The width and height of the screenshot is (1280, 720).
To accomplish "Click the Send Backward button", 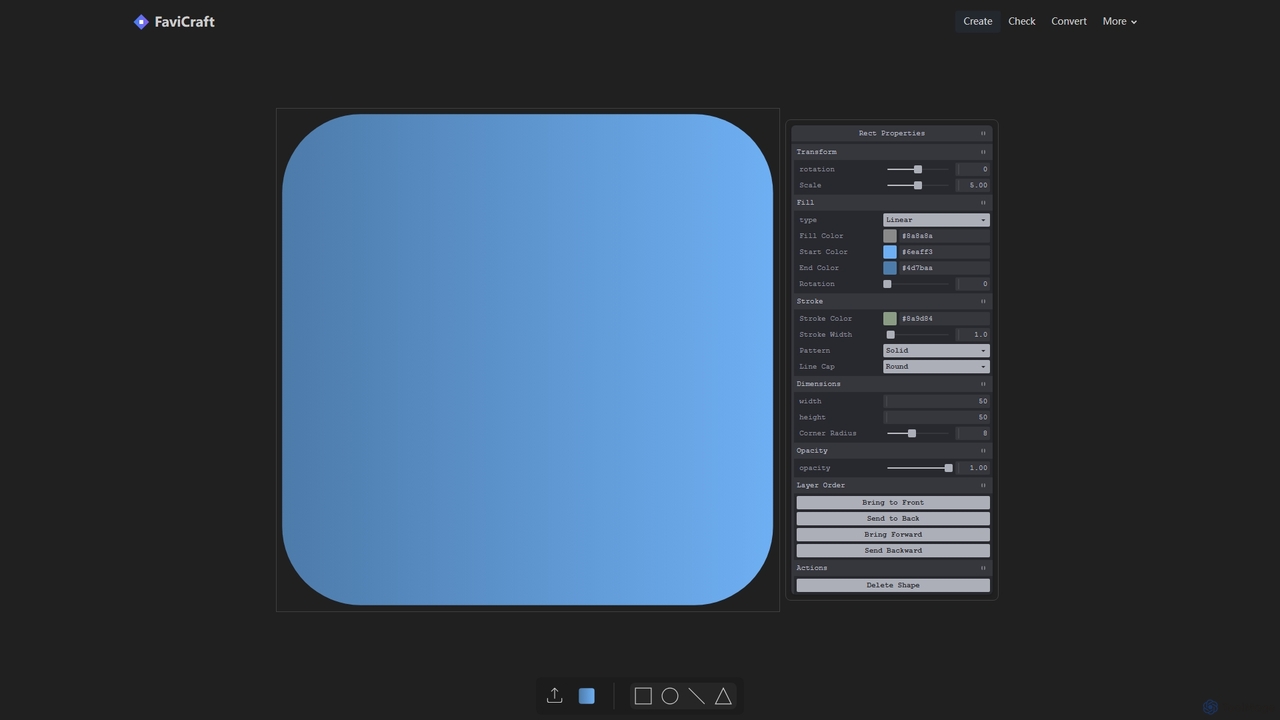I will [893, 551].
